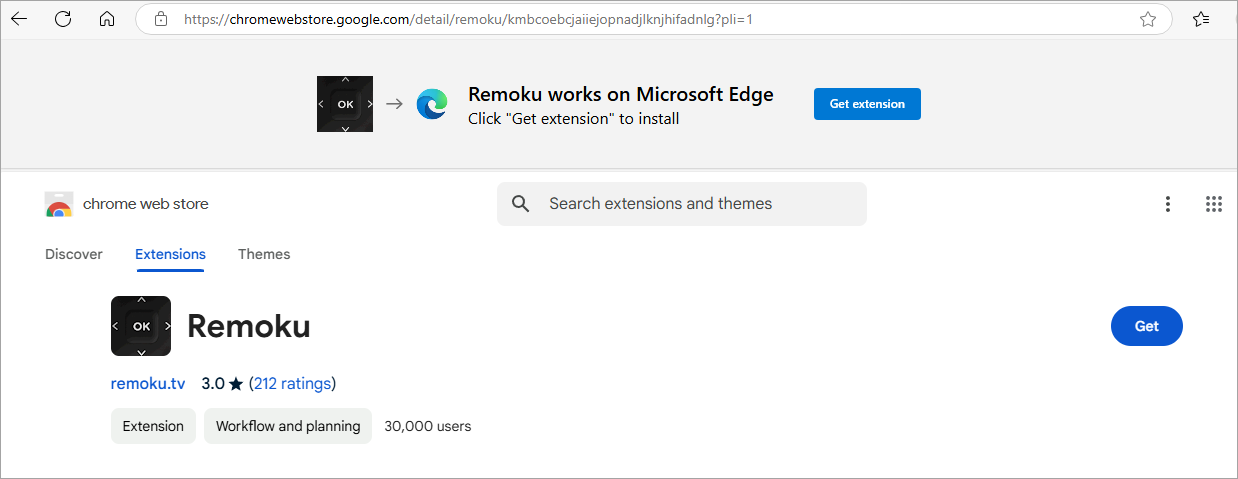Click the address bar URL
The image size is (1238, 479).
pyautogui.click(x=468, y=19)
